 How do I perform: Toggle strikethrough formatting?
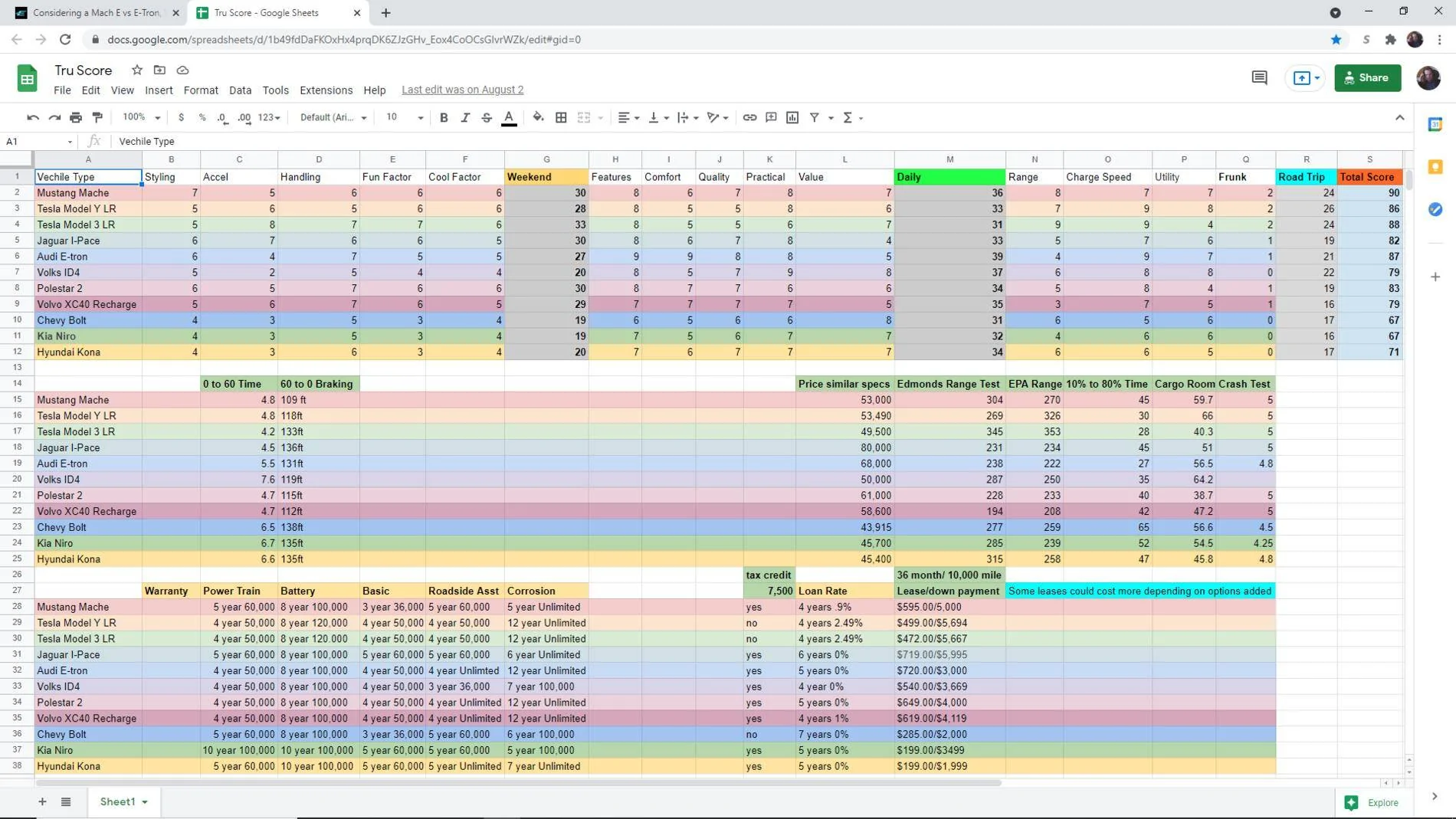tap(486, 117)
